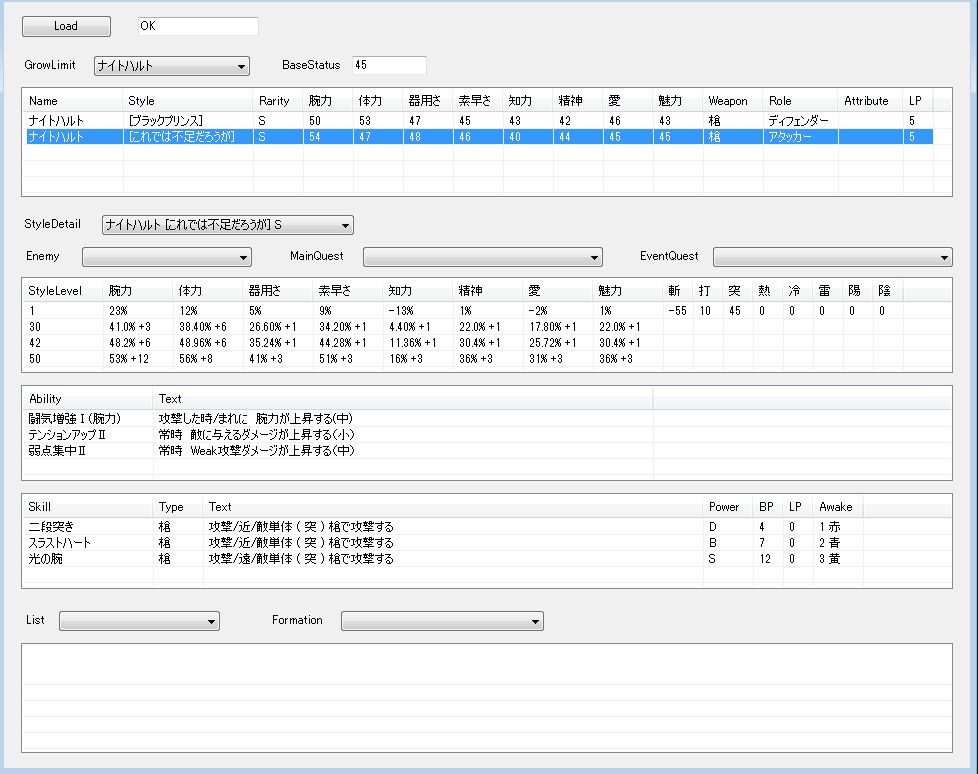The width and height of the screenshot is (978, 774).
Task: Click the Attribute column header
Action: tap(871, 100)
